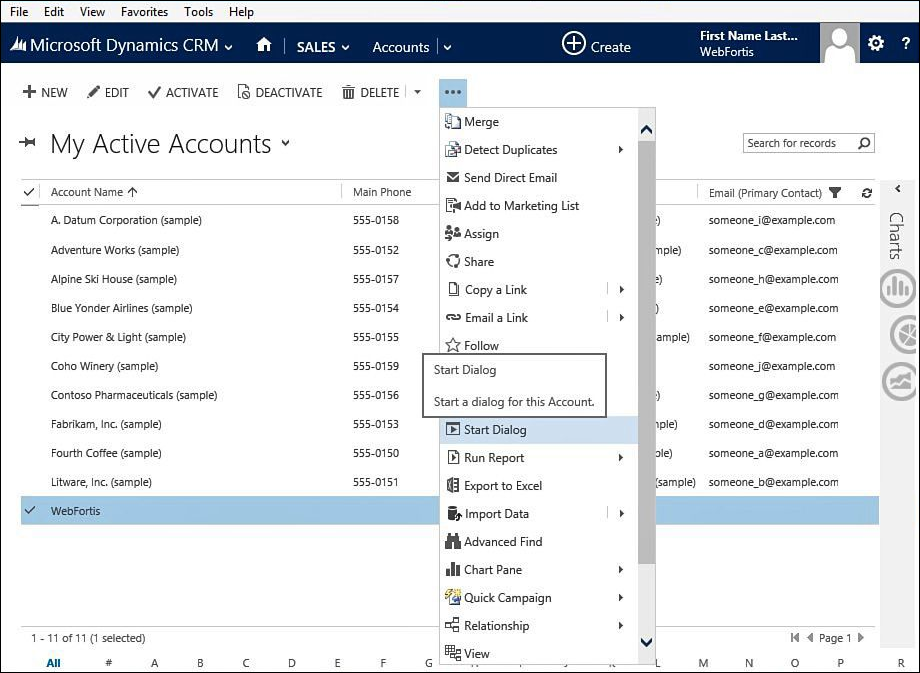920x673 pixels.
Task: Click the search magnifier icon
Action: pyautogui.click(x=864, y=143)
